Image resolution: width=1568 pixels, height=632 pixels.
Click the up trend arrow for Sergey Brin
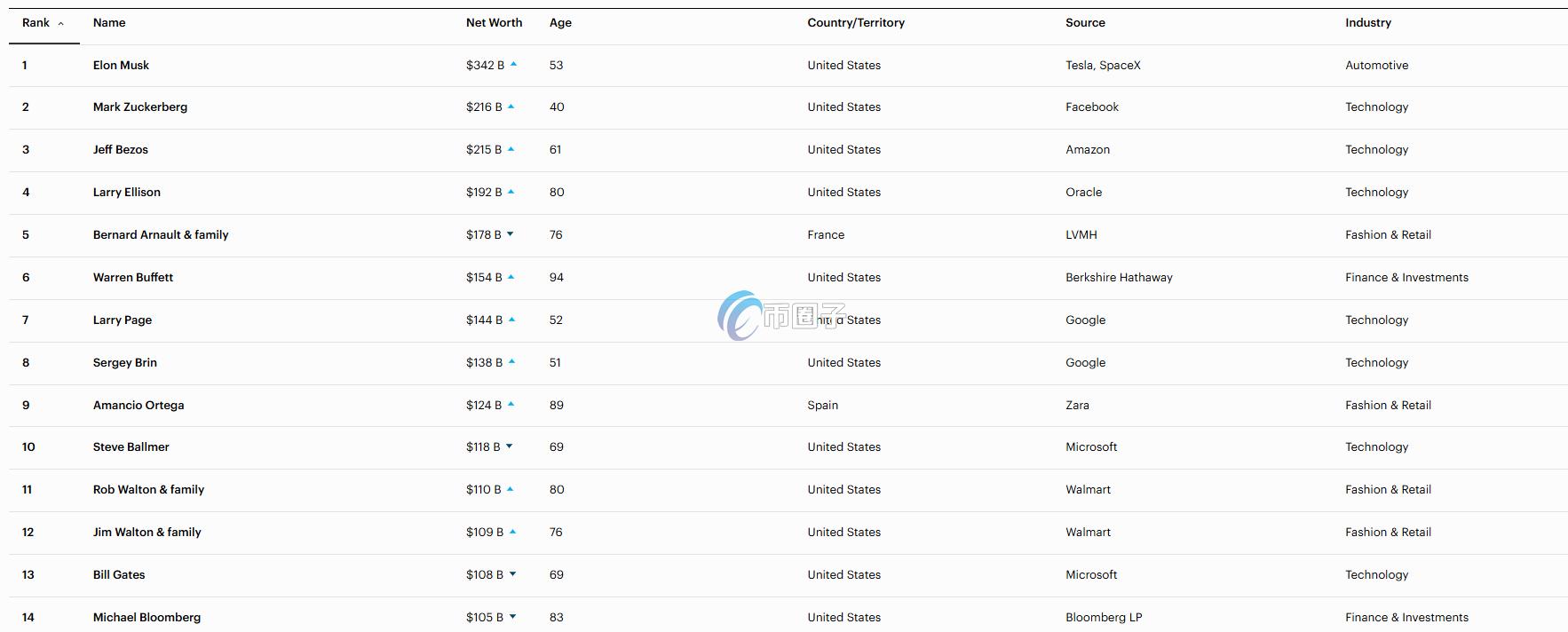tap(512, 362)
